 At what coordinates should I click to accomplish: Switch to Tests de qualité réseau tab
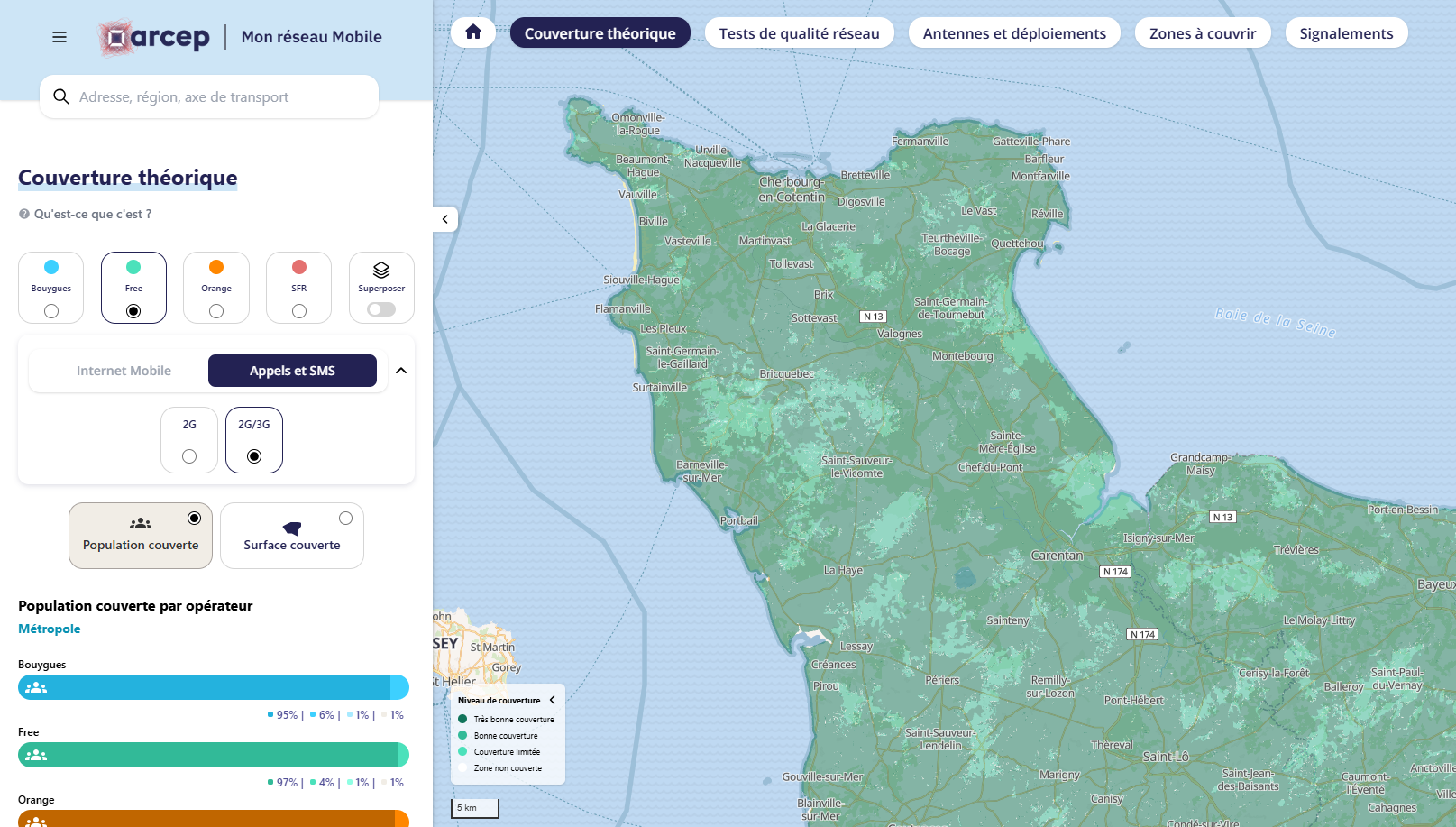pyautogui.click(x=799, y=33)
